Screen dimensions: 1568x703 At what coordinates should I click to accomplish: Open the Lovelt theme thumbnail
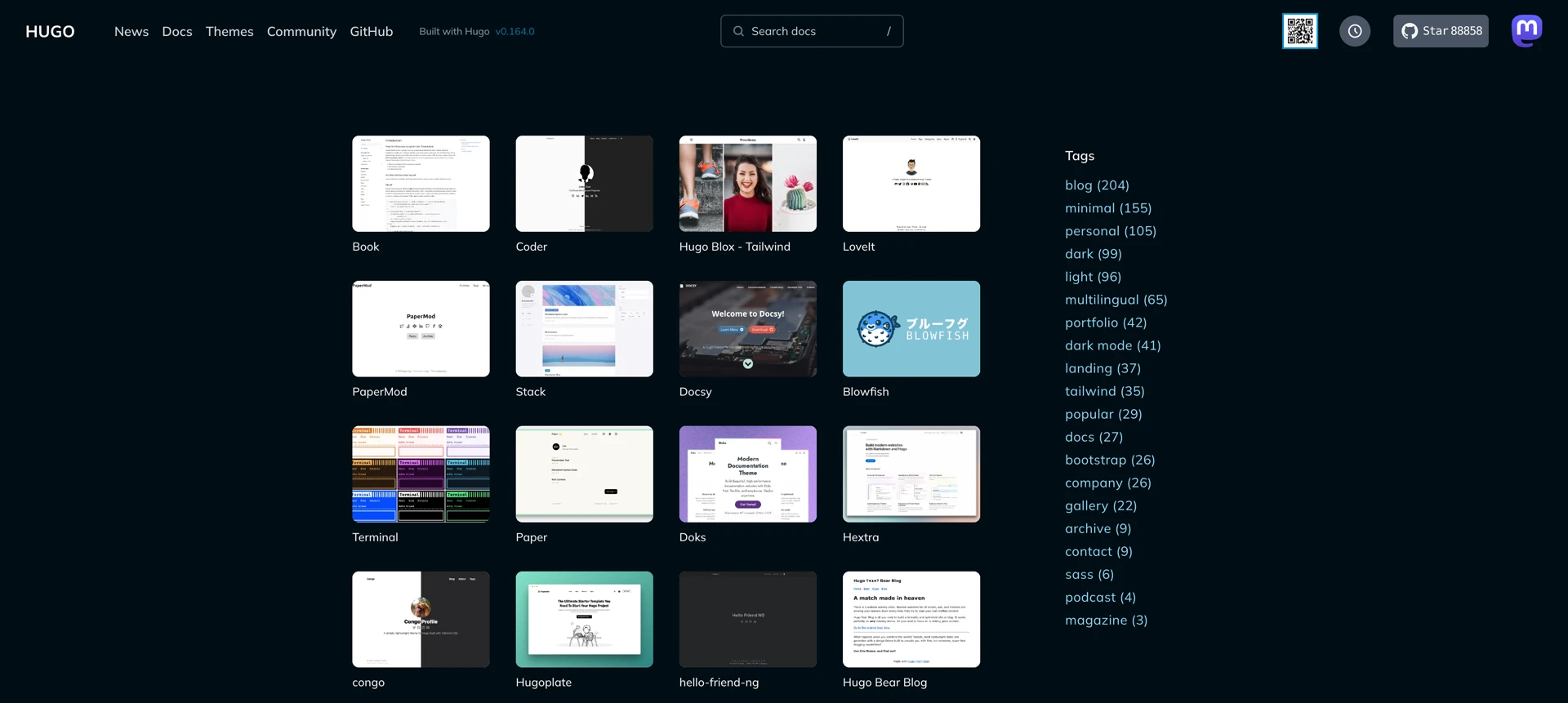tap(911, 184)
